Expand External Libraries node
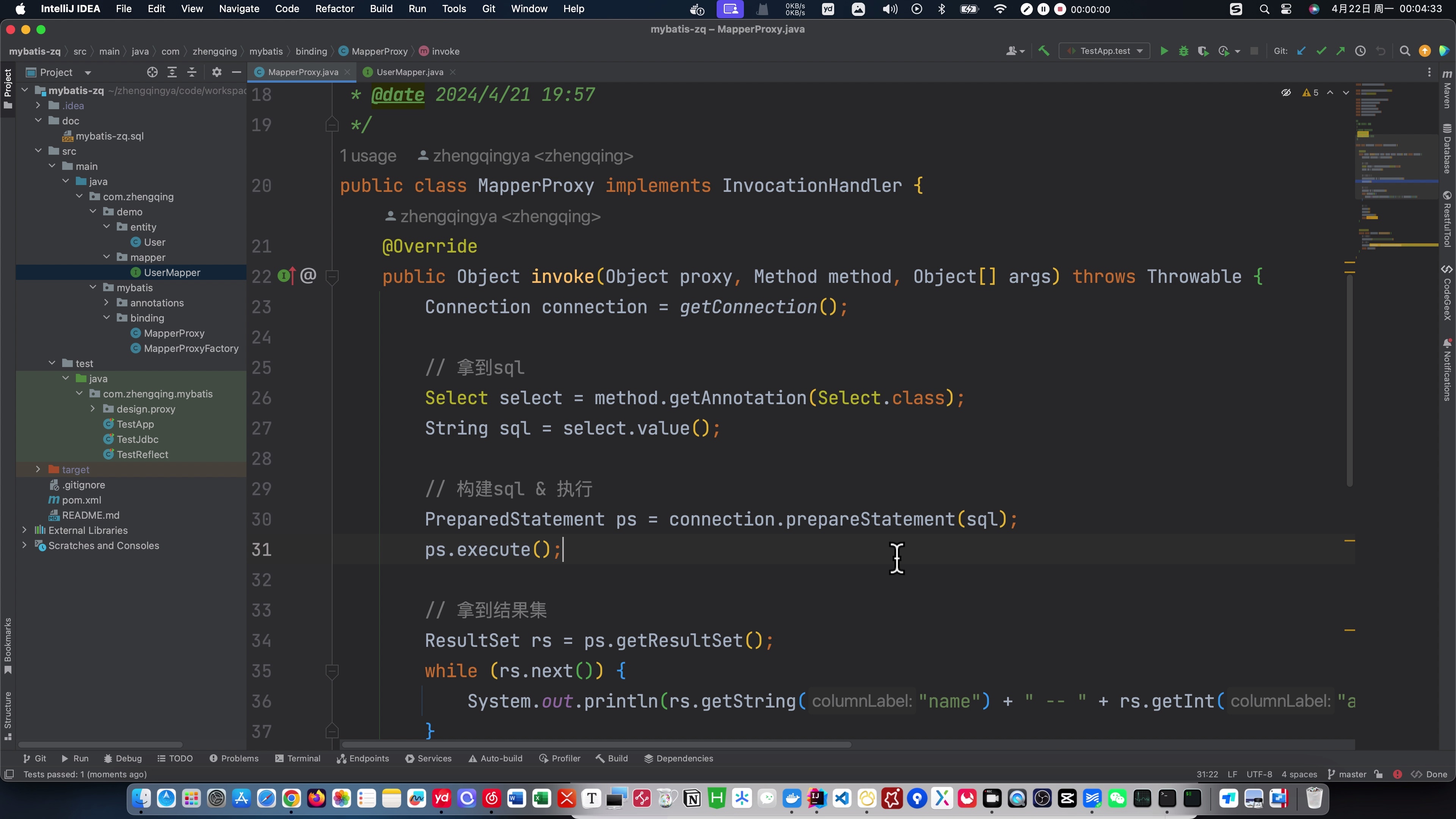Viewport: 1456px width, 819px height. click(24, 530)
